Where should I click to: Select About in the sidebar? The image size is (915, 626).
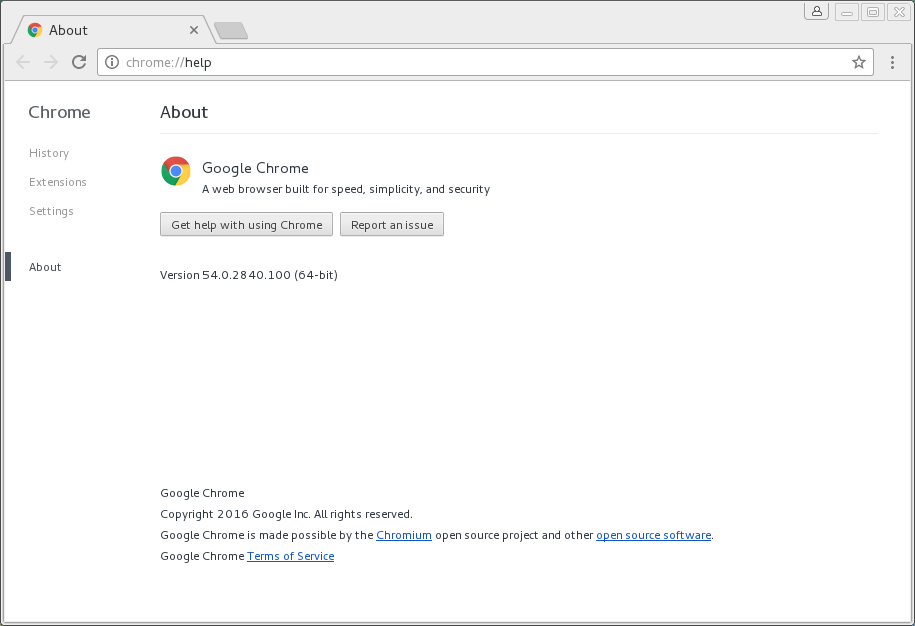[x=45, y=267]
